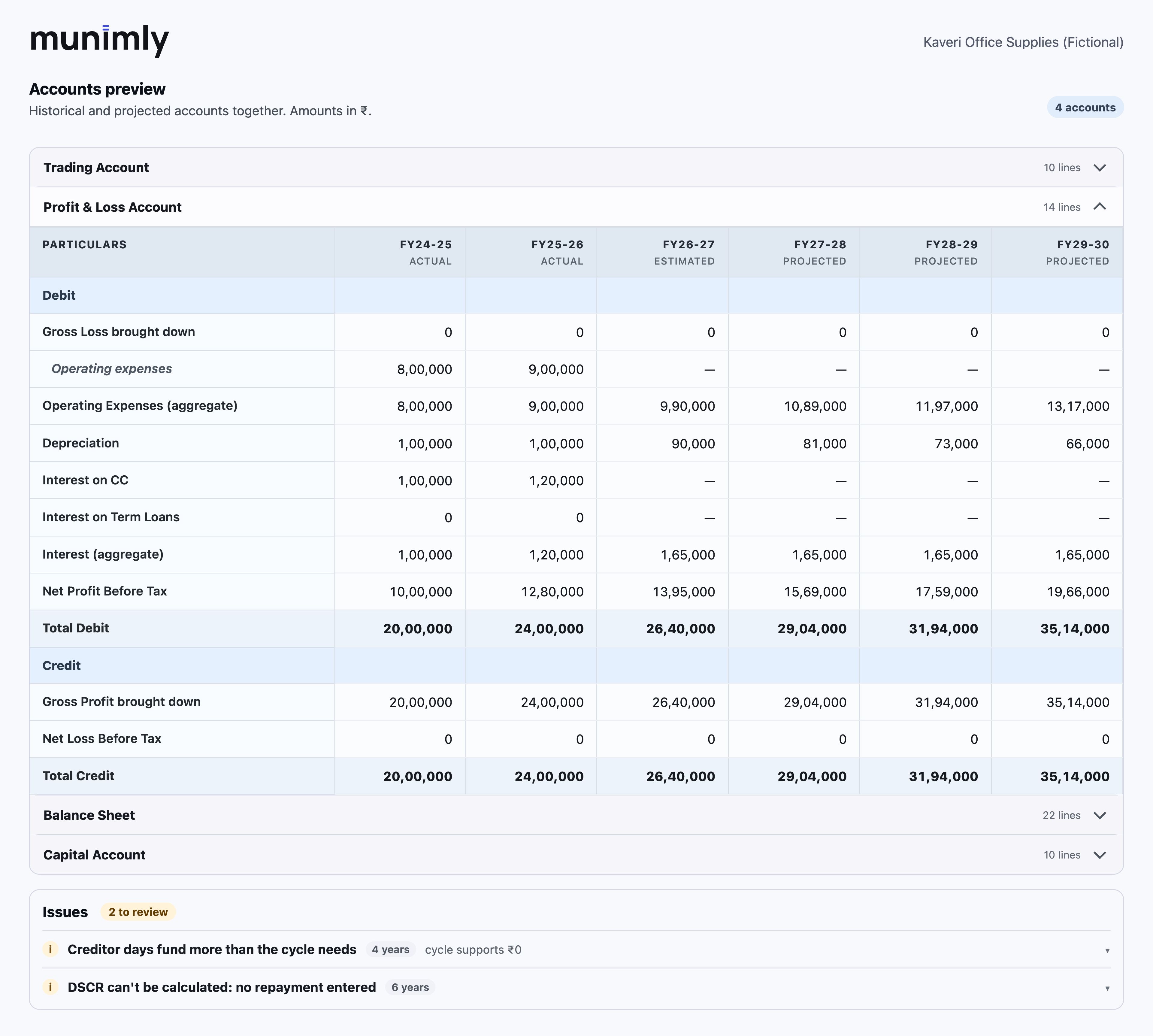Click Operating Expenses (aggregate) row label
The image size is (1153, 1036).
click(x=140, y=406)
